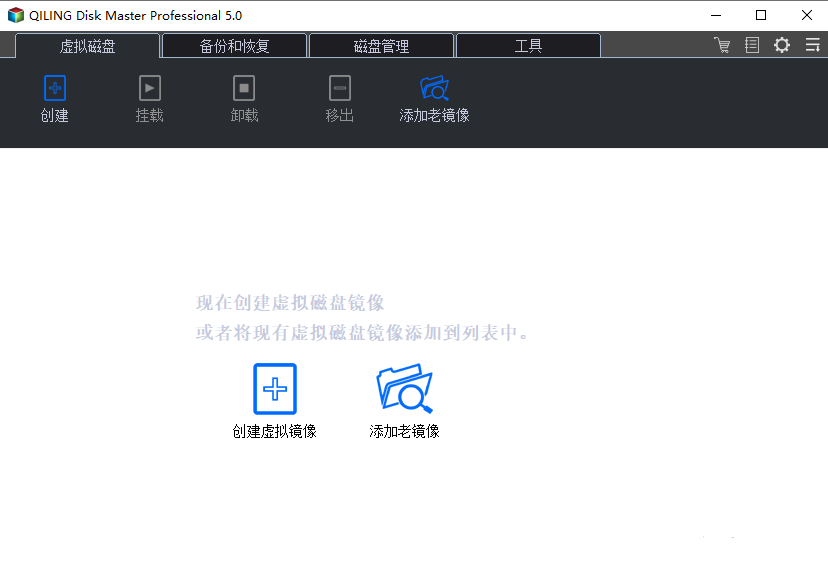Click the 创建 (Create) toolbar icon
Image resolution: width=828 pixels, height=568 pixels.
pyautogui.click(x=55, y=88)
